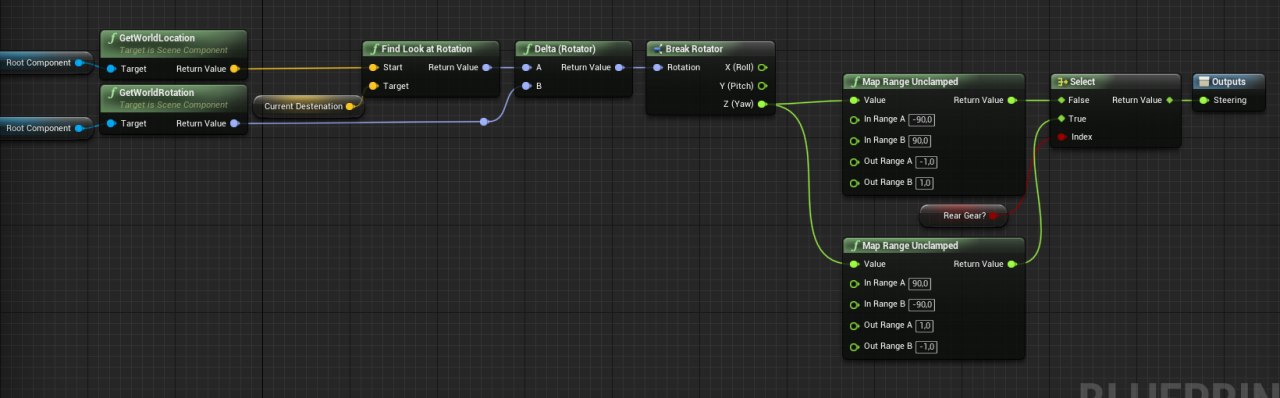Click the Current Destenation output pin

click(x=349, y=106)
